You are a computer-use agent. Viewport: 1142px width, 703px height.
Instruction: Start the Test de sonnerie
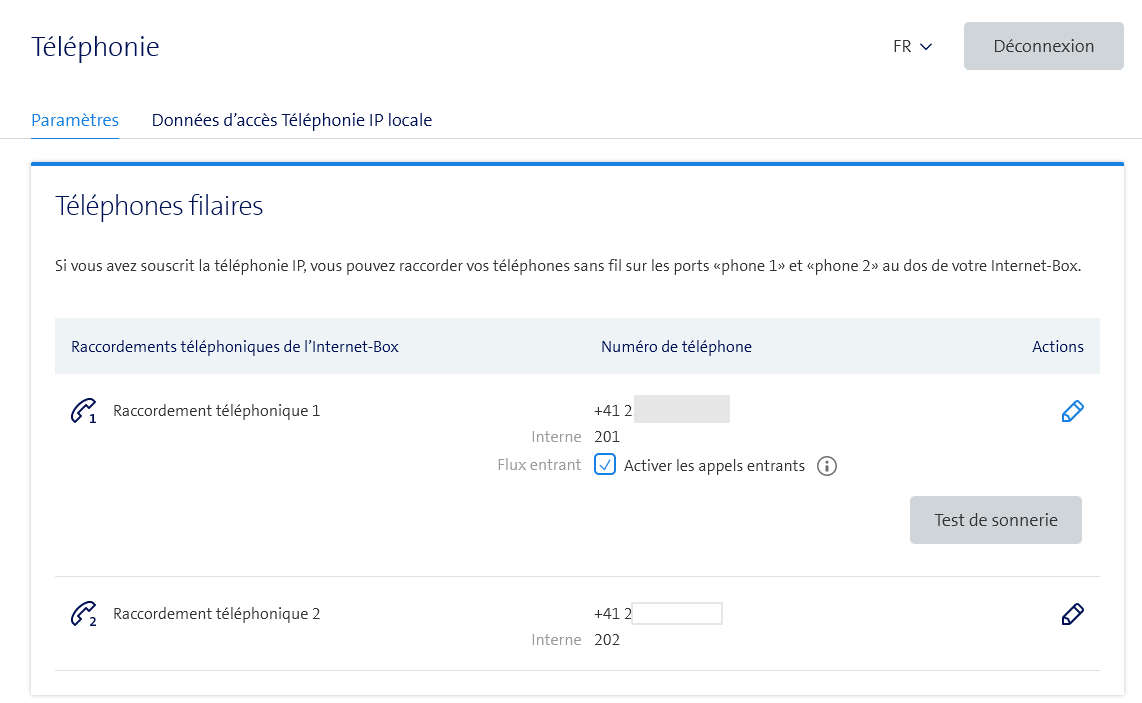(995, 520)
